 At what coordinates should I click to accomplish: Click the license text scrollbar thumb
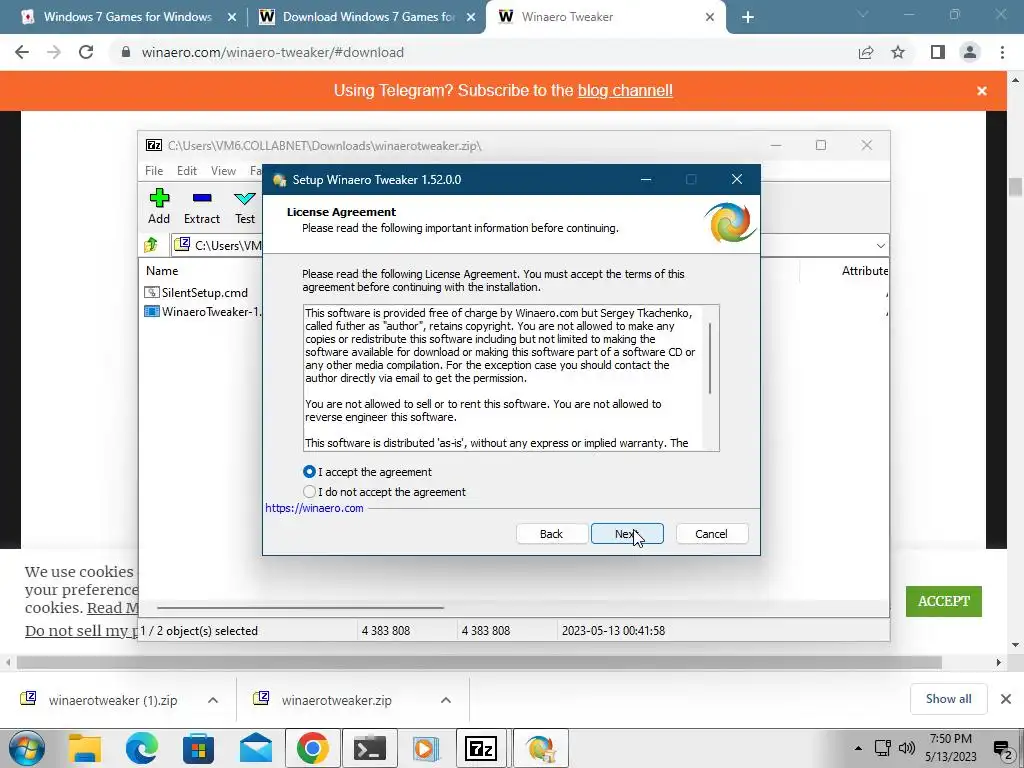[710, 358]
